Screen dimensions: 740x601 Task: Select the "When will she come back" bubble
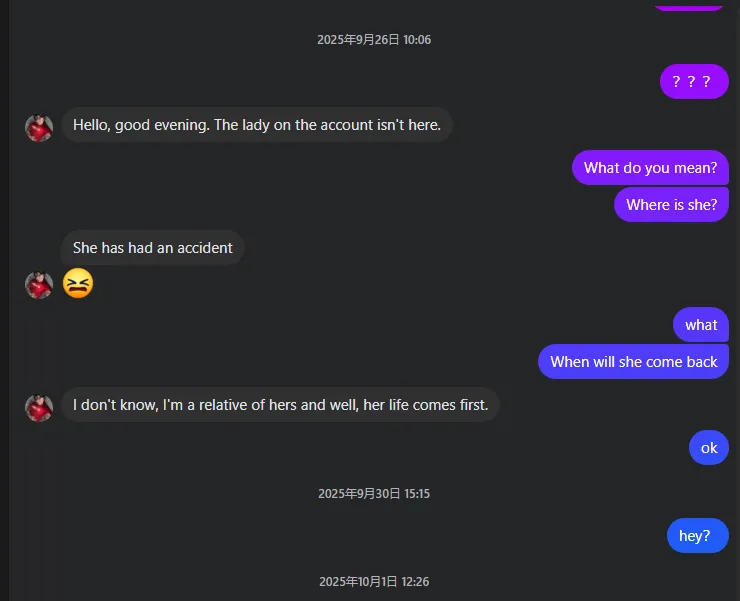[x=633, y=362]
